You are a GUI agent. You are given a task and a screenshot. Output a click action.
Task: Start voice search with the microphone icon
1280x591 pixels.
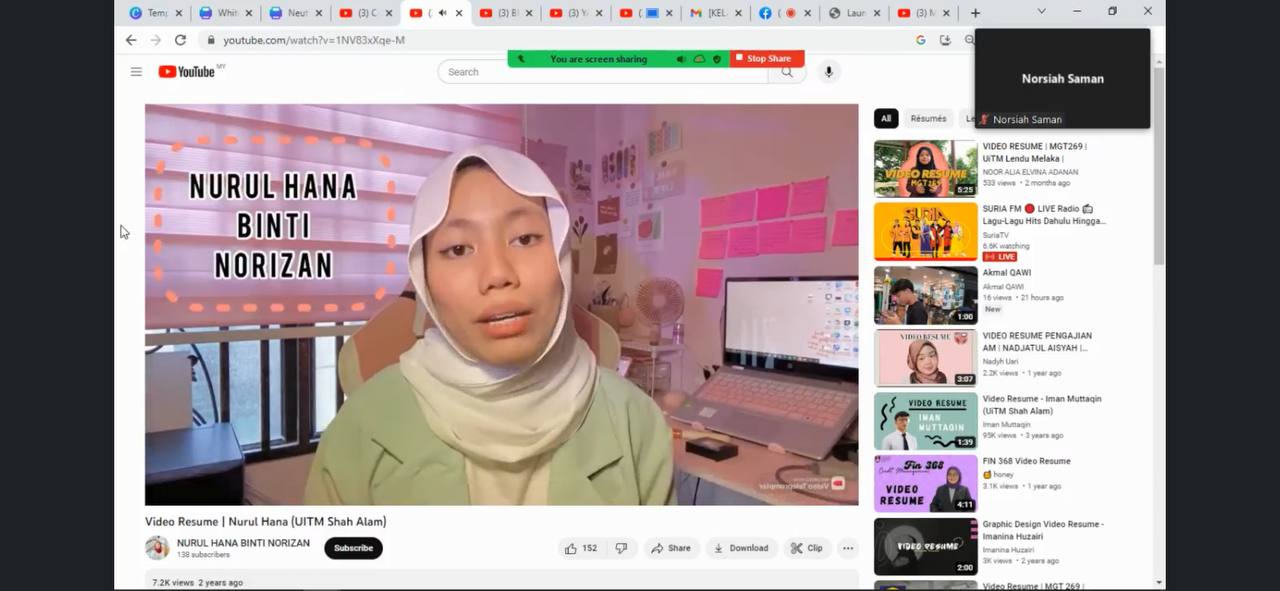[828, 72]
